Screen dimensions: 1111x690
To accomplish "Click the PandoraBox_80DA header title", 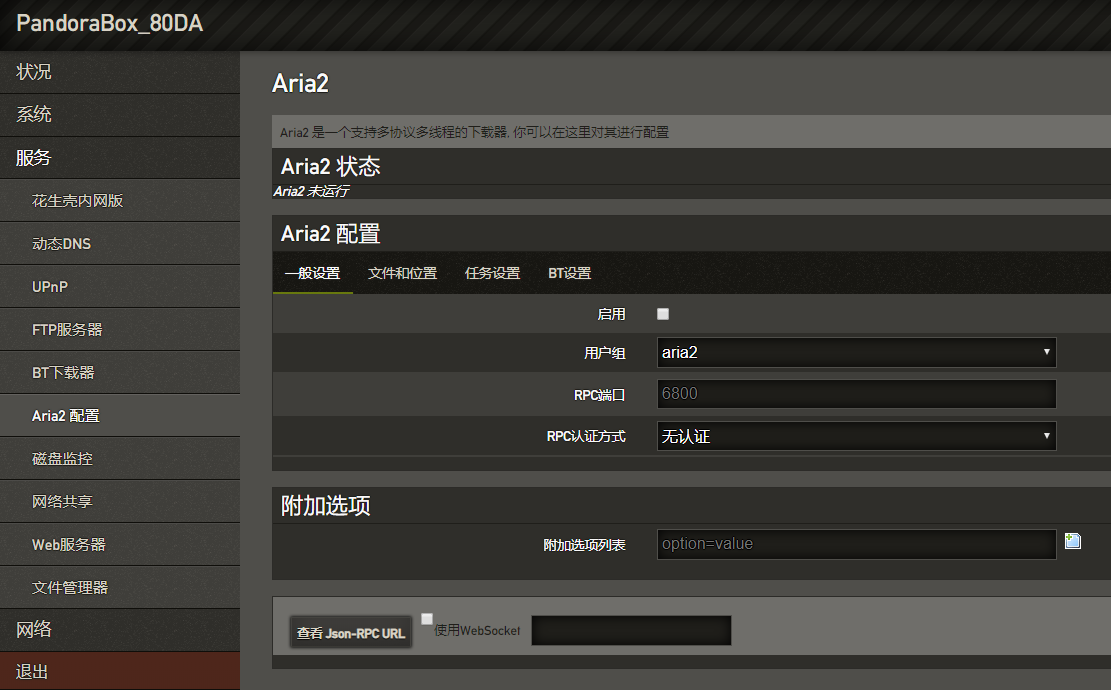I will 110,23.
